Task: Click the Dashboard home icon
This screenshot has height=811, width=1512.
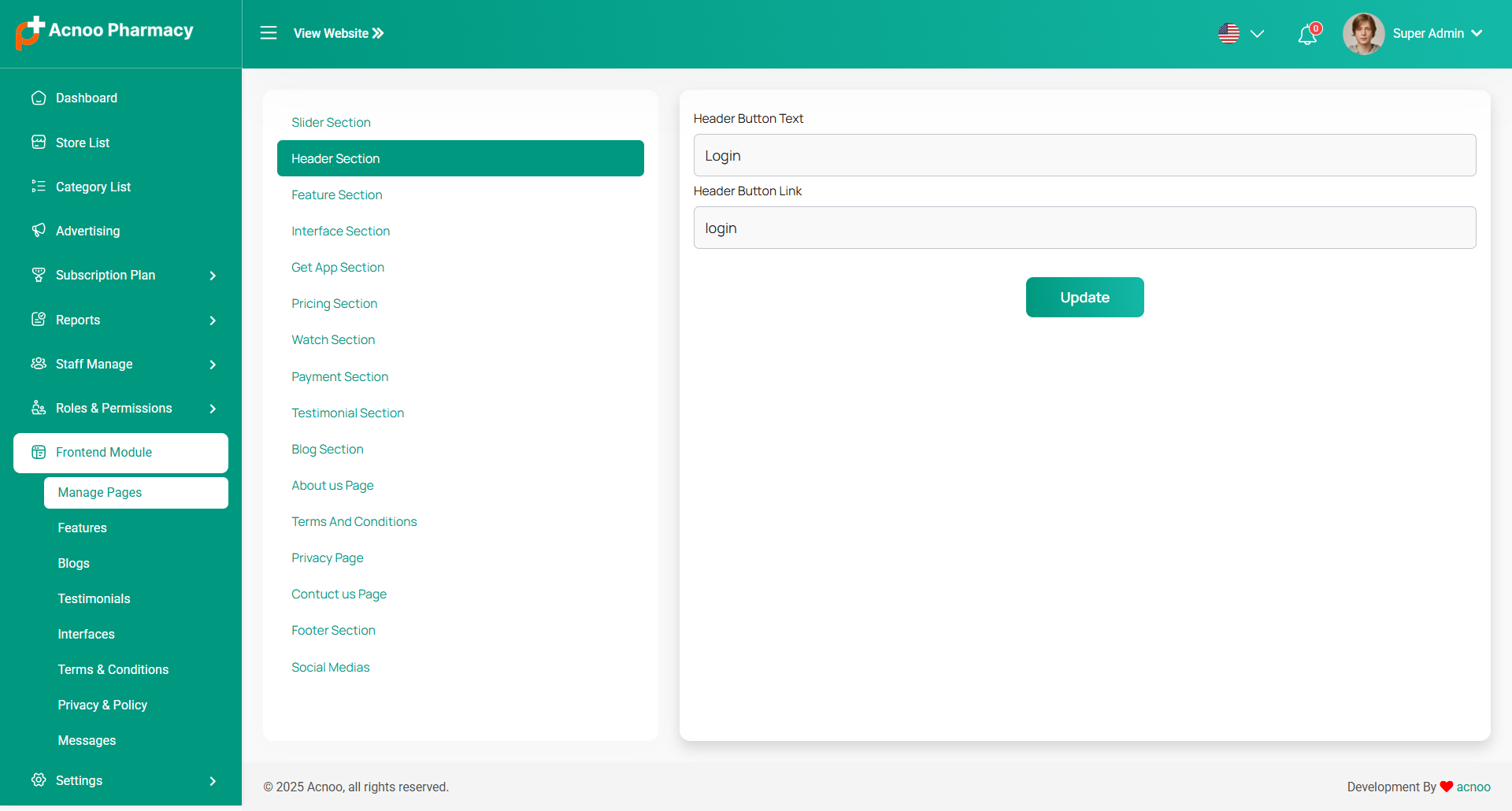Action: pyautogui.click(x=39, y=98)
